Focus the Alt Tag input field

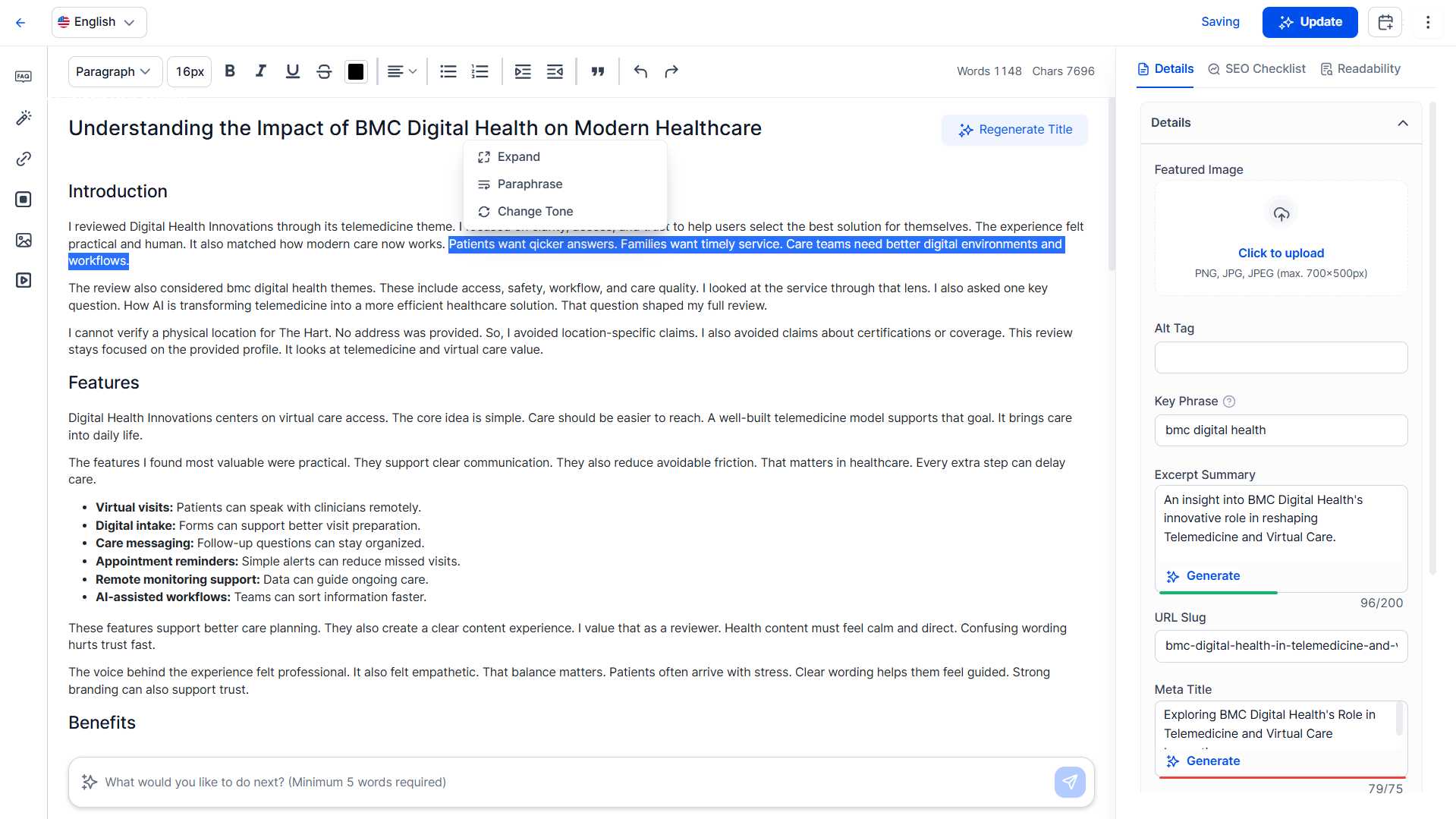click(x=1281, y=358)
